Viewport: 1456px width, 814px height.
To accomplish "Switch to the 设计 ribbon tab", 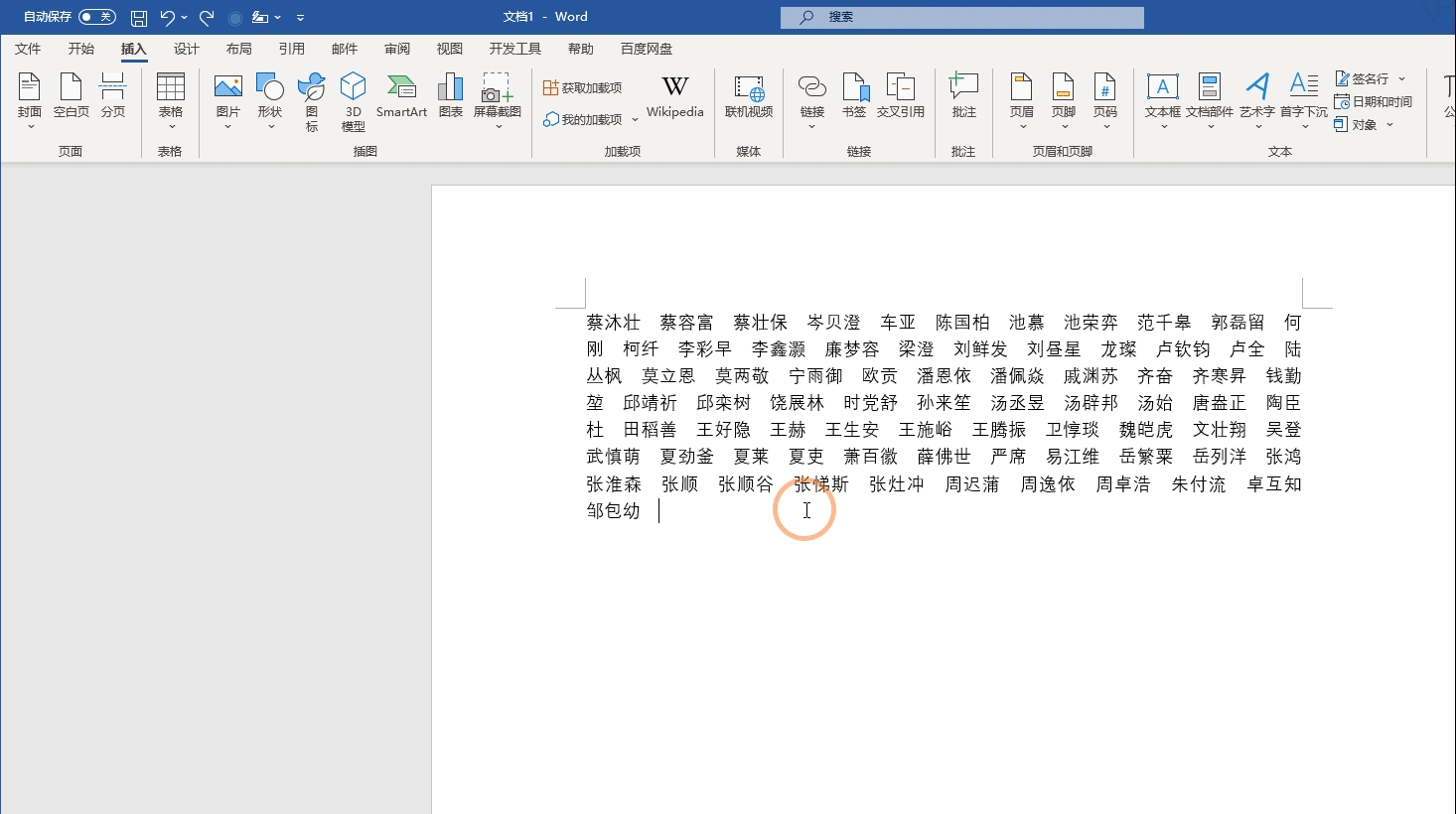I will pos(185,48).
